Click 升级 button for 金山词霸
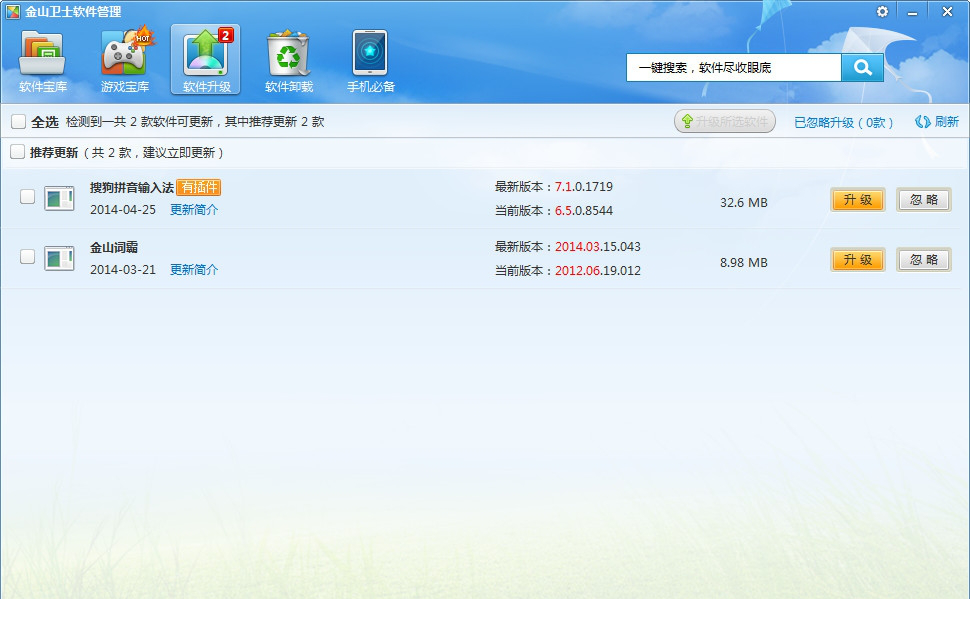 tap(857, 260)
